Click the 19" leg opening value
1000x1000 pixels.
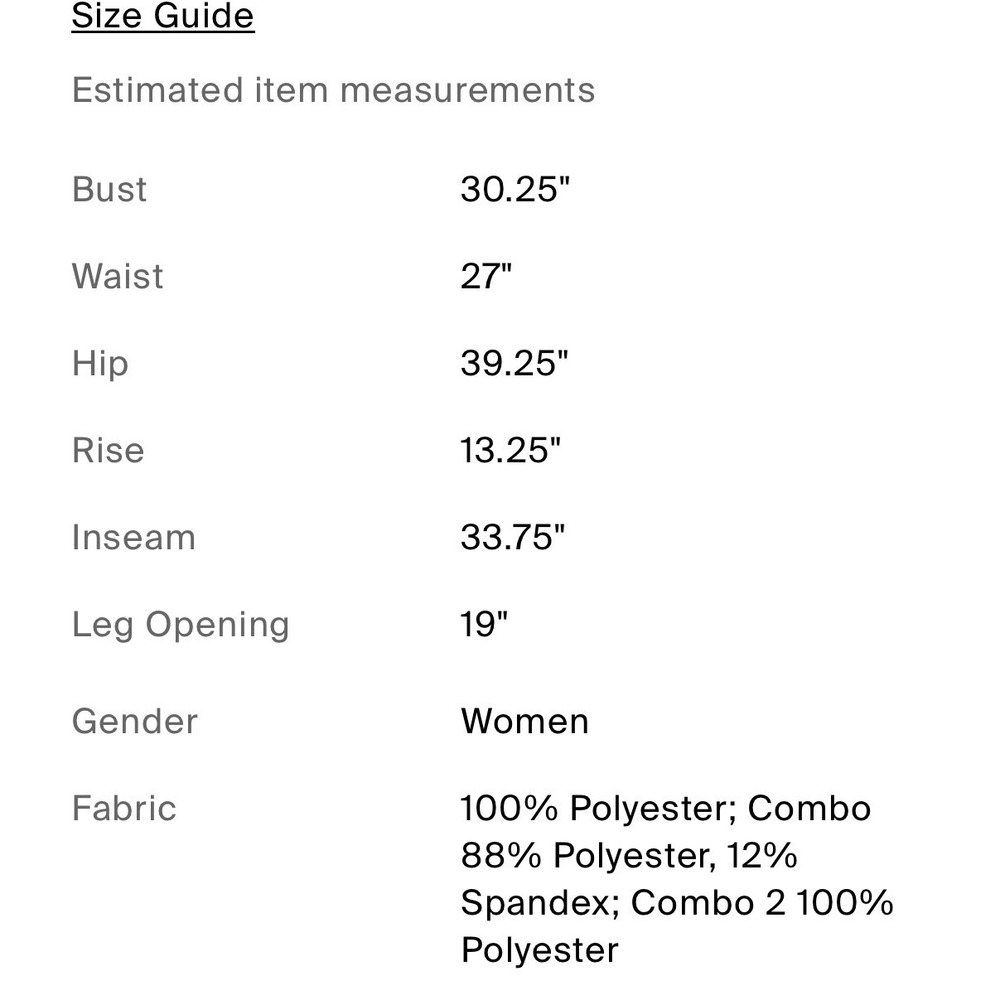pos(484,624)
